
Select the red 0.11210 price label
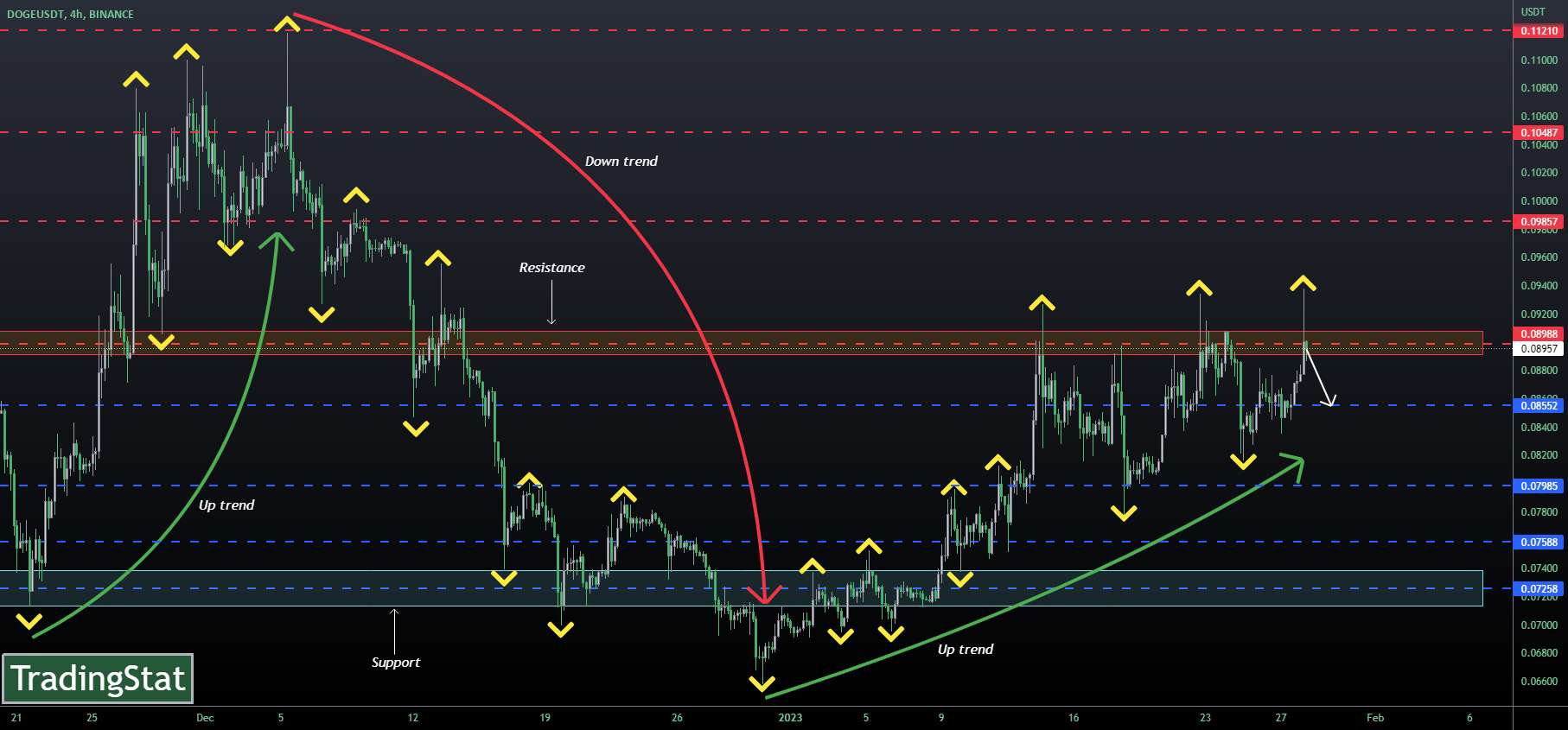1539,31
